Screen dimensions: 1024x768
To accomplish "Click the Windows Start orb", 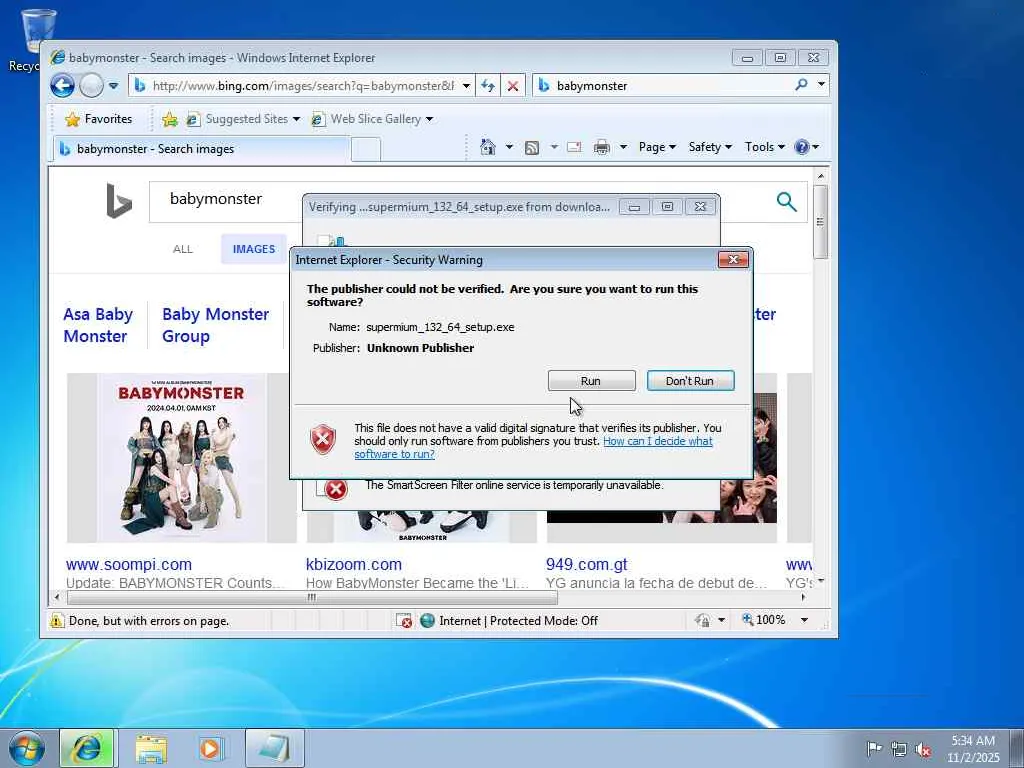I will point(27,748).
